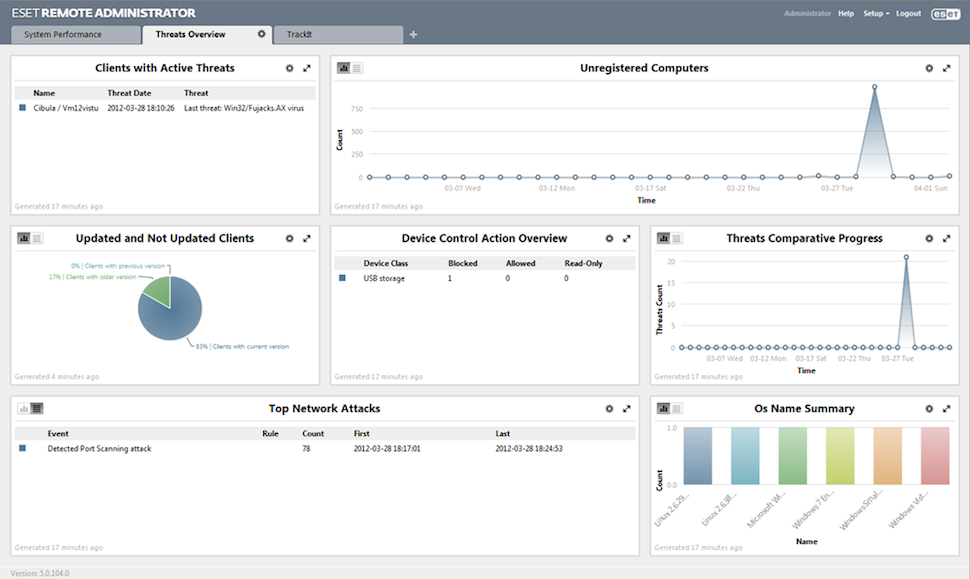970x579 pixels.
Task: Click the Unregistered Computers peak data point
Action: (875, 87)
